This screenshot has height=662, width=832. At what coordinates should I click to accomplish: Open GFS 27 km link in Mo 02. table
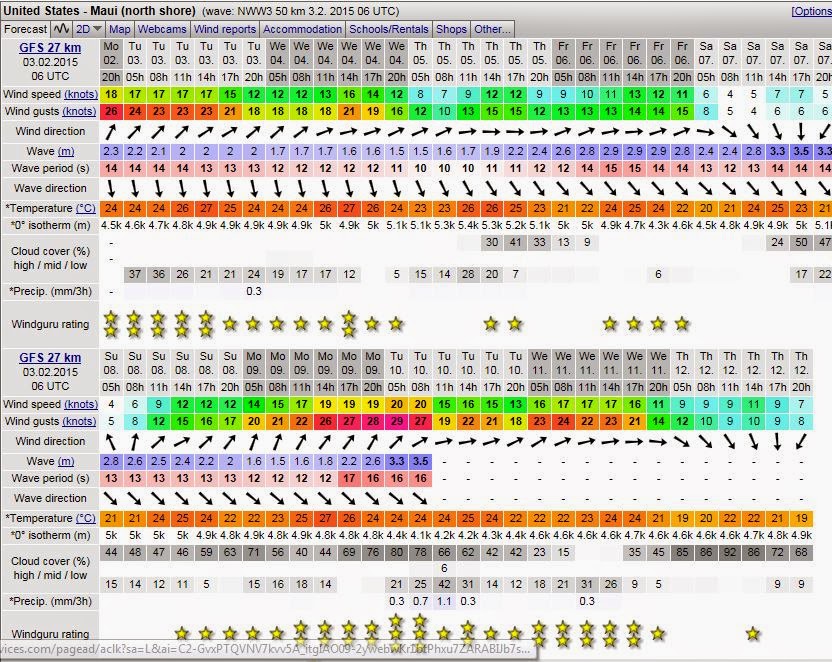tap(50, 48)
